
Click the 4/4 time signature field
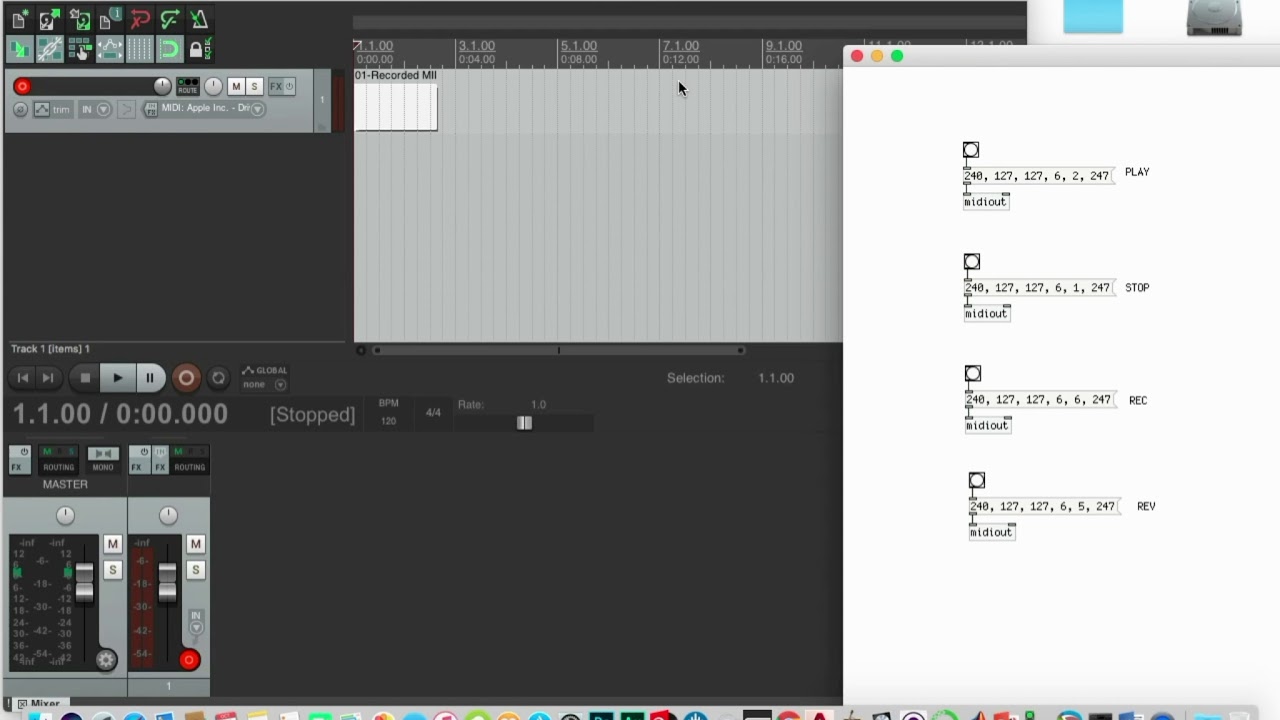433,412
